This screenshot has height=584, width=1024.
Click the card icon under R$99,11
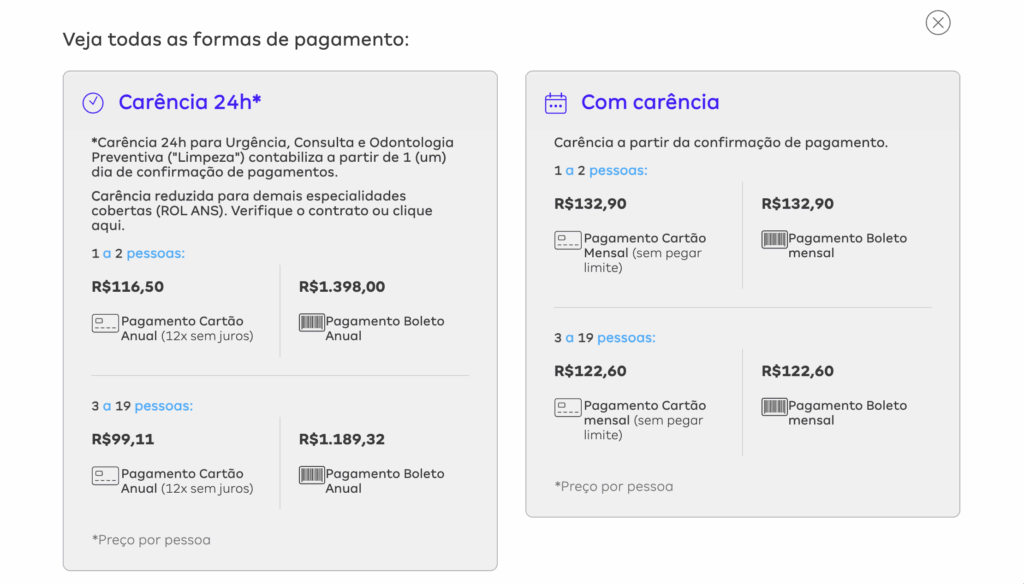pos(104,476)
